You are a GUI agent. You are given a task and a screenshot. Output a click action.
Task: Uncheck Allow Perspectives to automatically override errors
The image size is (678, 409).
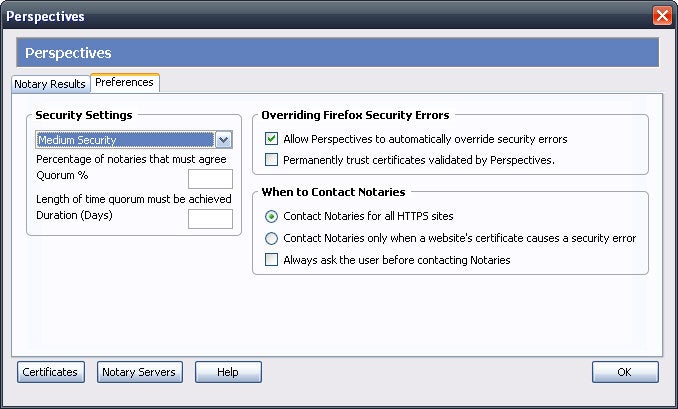click(272, 139)
